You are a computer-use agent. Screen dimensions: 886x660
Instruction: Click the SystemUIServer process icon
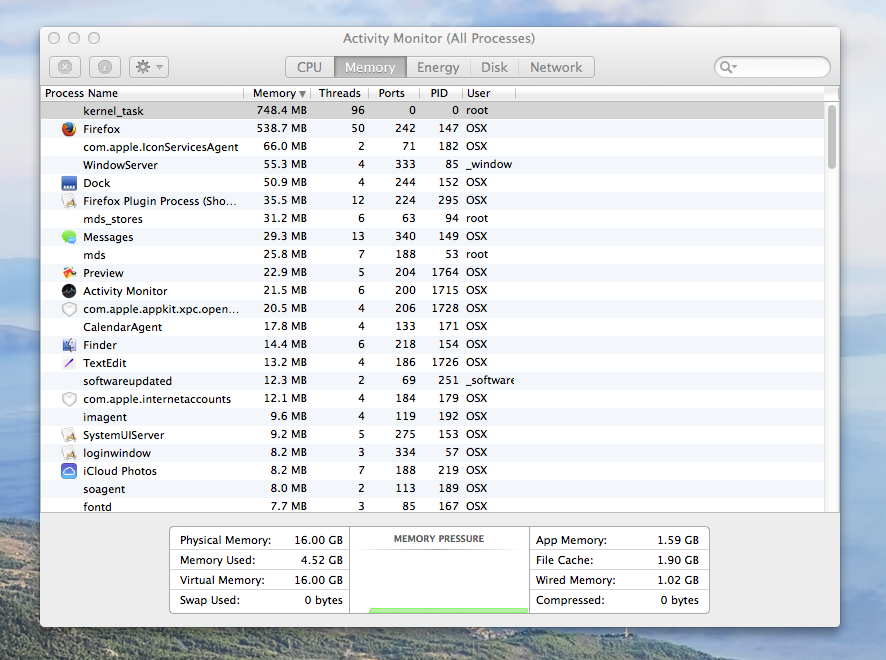[69, 435]
